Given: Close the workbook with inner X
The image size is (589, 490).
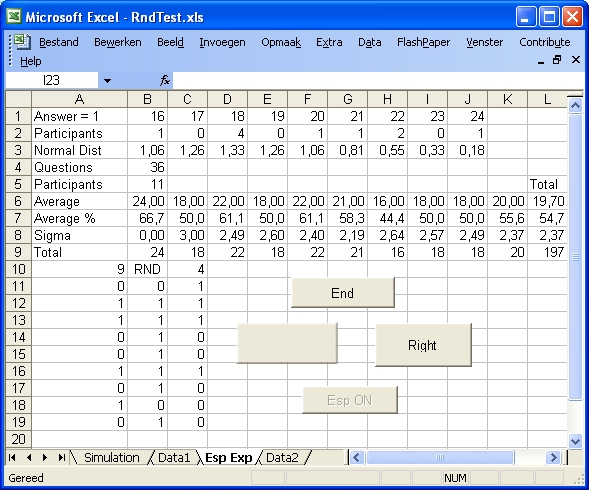Looking at the screenshot, I should click(x=575, y=60).
